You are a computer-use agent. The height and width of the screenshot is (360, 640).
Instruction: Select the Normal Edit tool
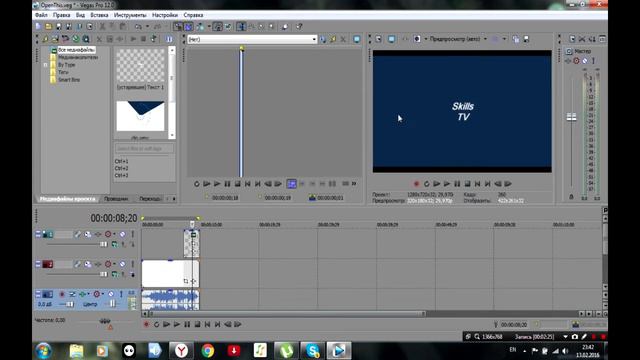tap(241, 27)
